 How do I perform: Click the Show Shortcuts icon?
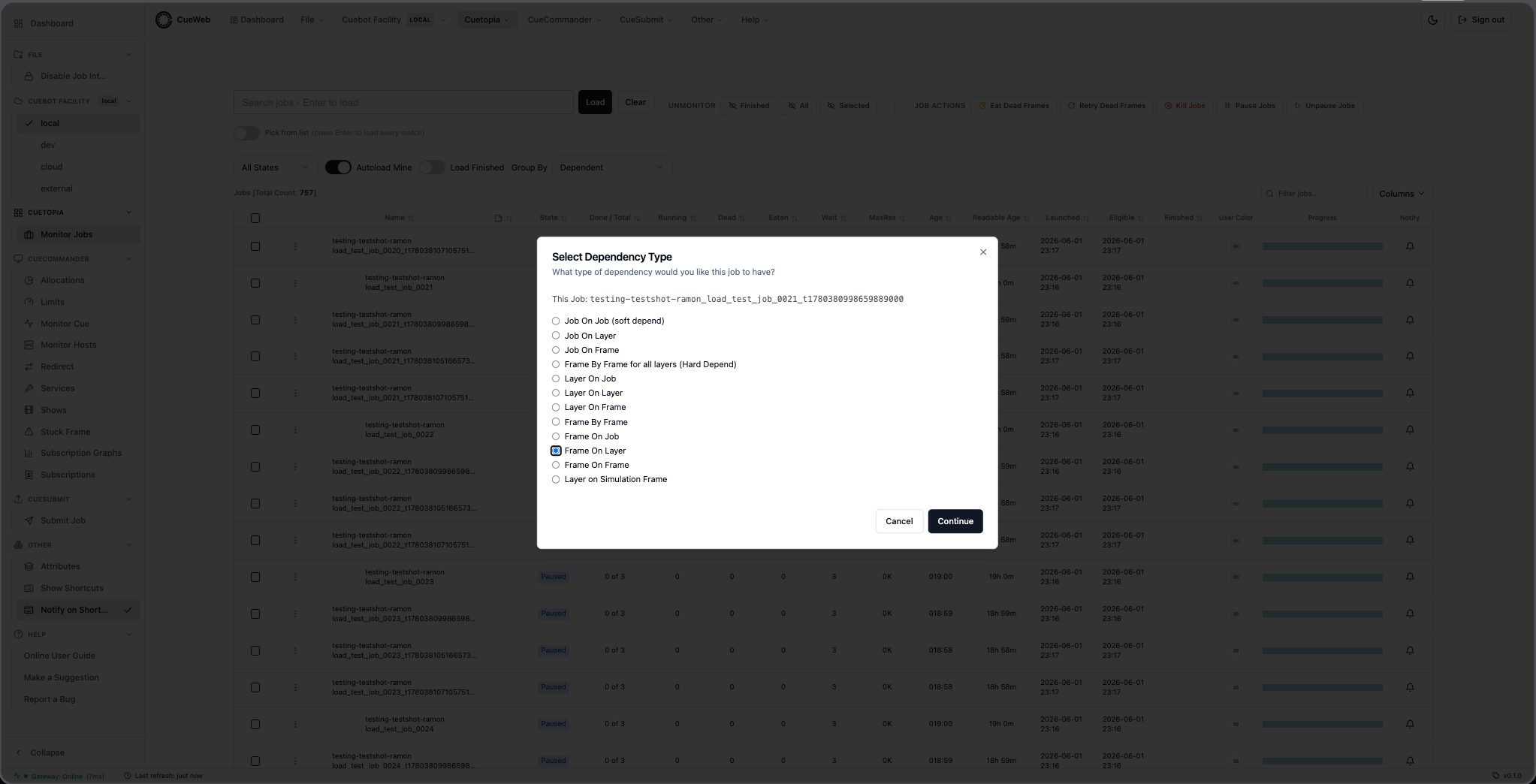29,588
